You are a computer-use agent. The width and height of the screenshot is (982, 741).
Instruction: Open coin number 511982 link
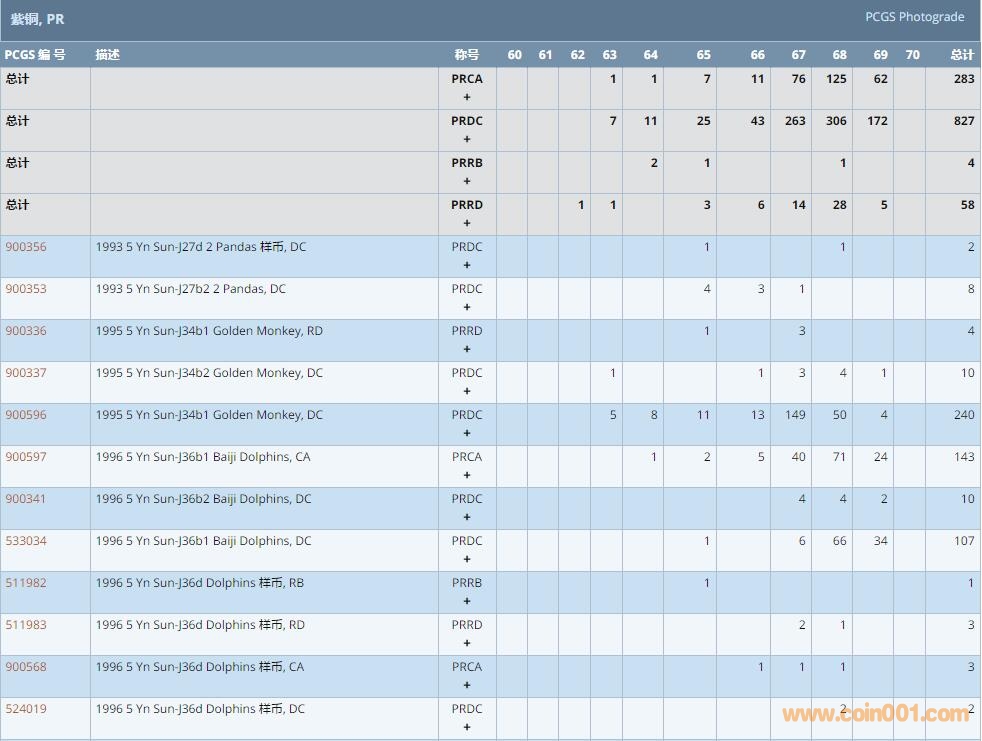click(x=26, y=583)
